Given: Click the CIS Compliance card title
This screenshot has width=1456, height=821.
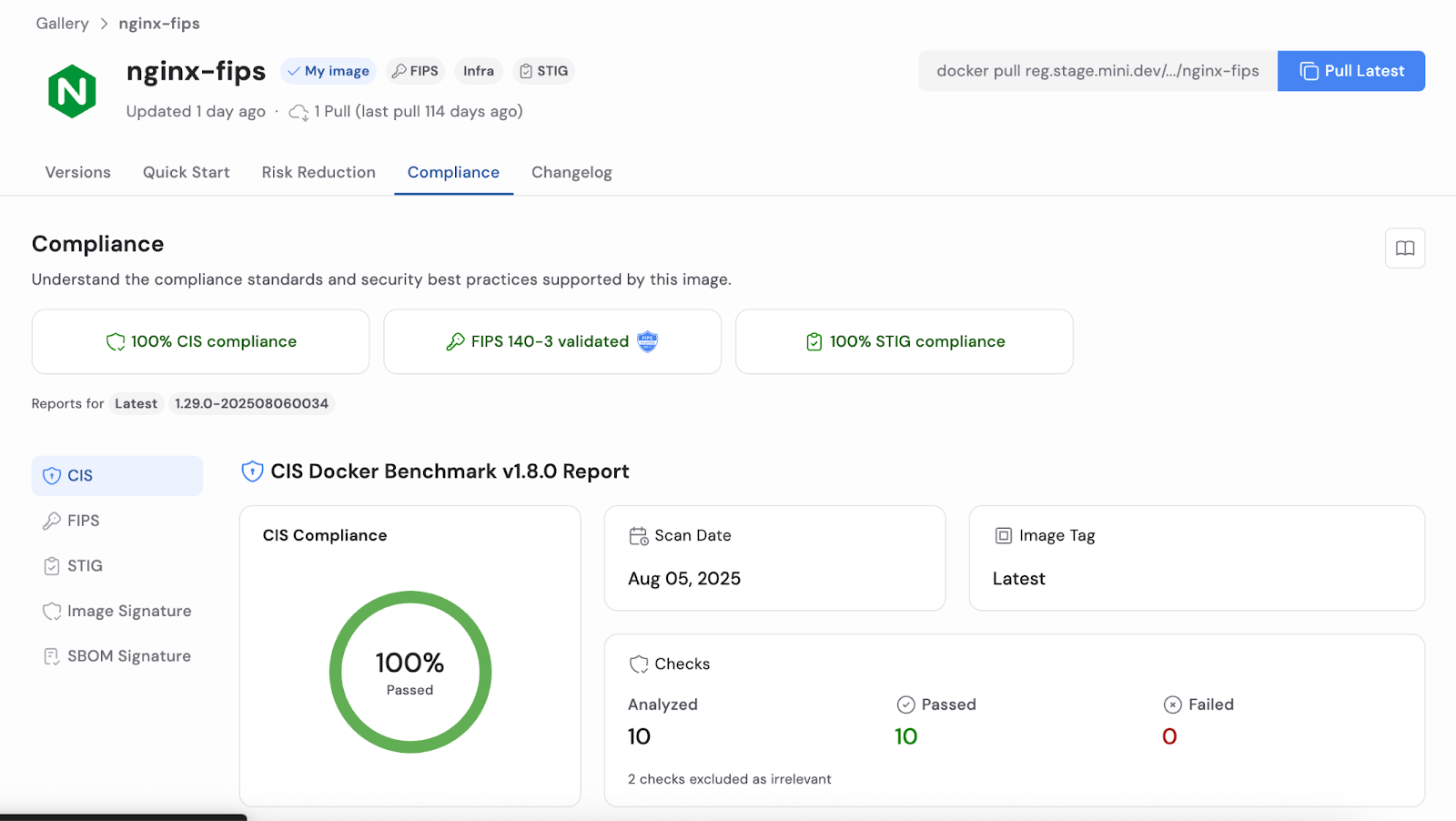Looking at the screenshot, I should pyautogui.click(x=325, y=536).
